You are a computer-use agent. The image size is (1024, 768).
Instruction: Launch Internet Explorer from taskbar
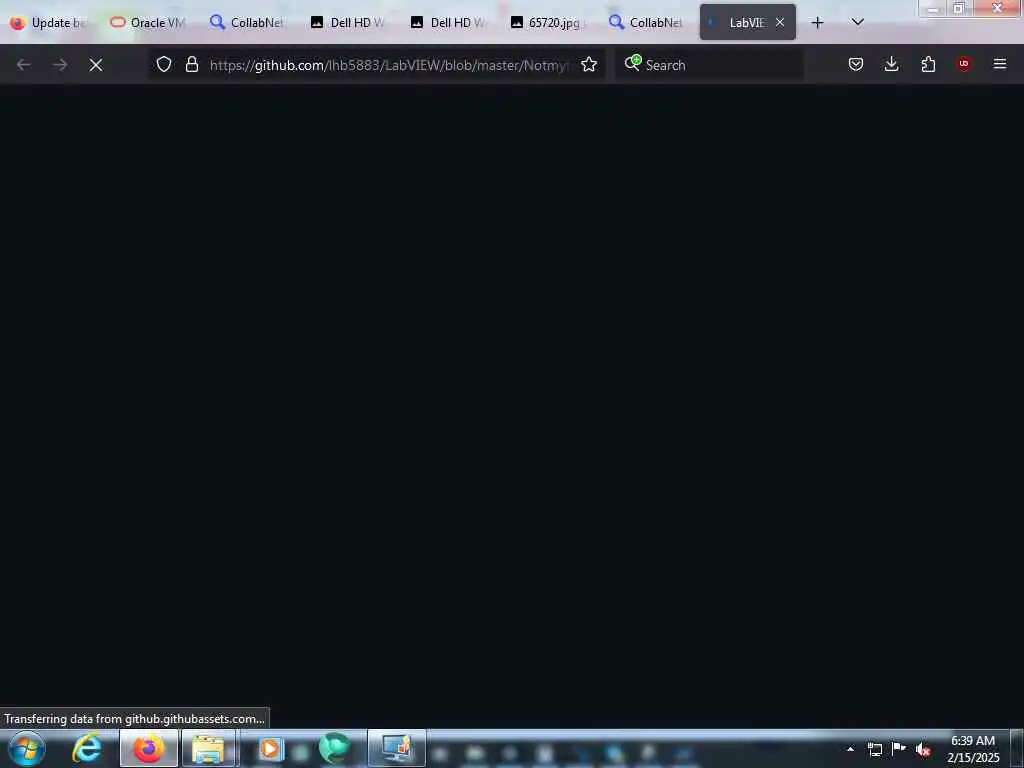[x=87, y=748]
